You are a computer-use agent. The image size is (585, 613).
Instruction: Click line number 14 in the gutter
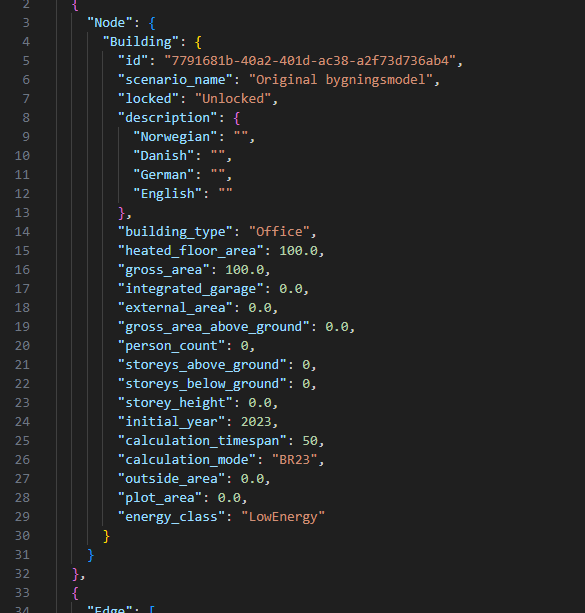(22, 231)
